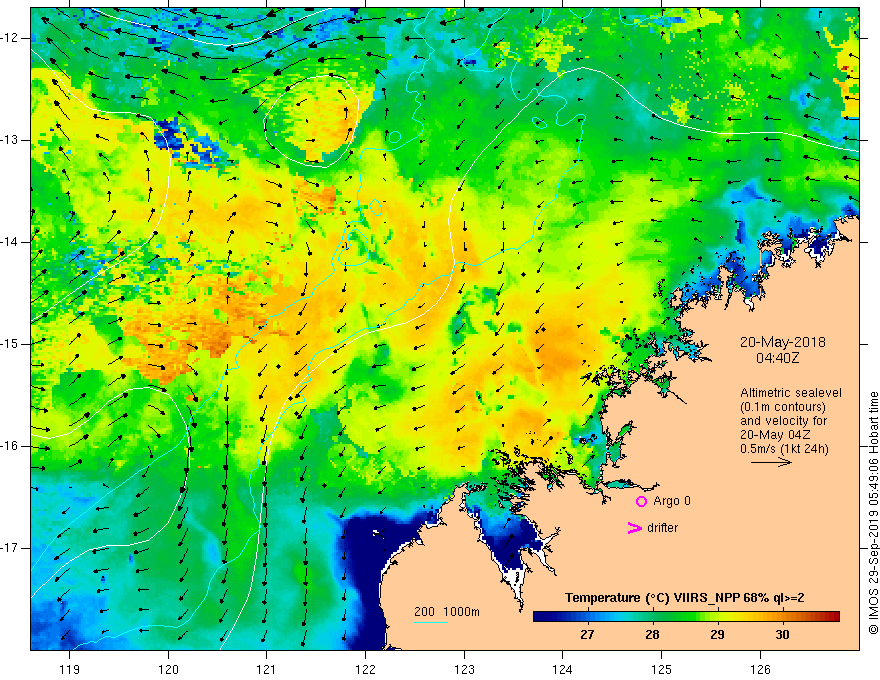Click longitude label 126 on bottom axis
Image resolution: width=880 pixels, height=680 pixels.
pyautogui.click(x=760, y=669)
